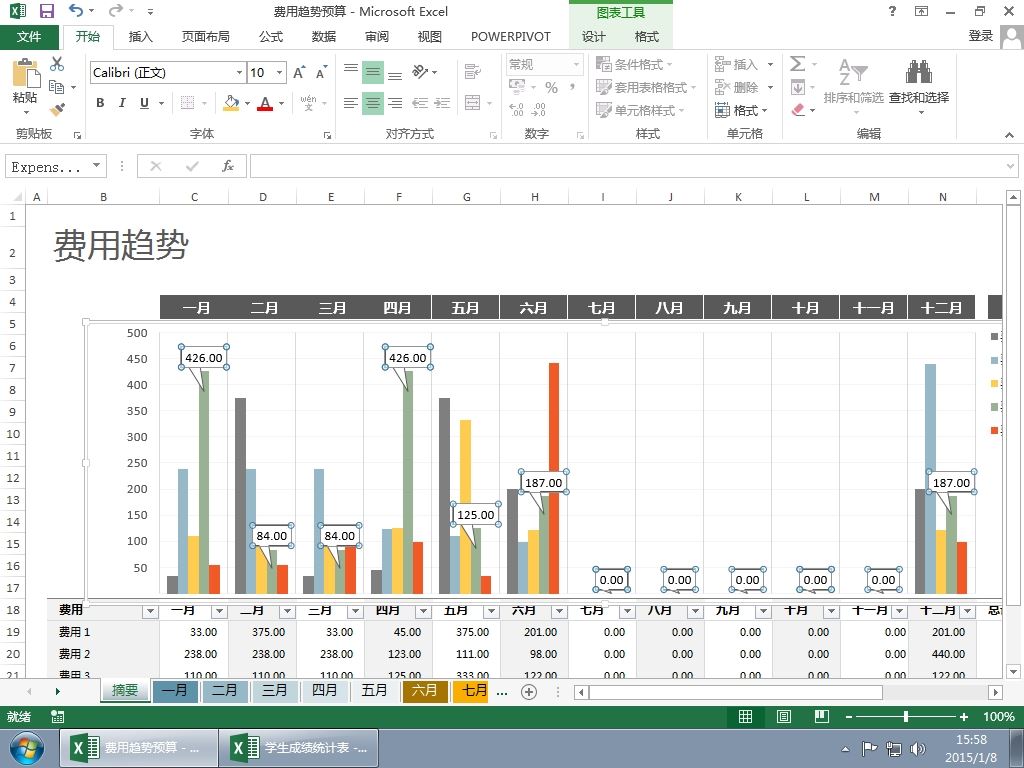Switch to the 插入 ribbon tab
The image size is (1024, 768).
click(140, 37)
